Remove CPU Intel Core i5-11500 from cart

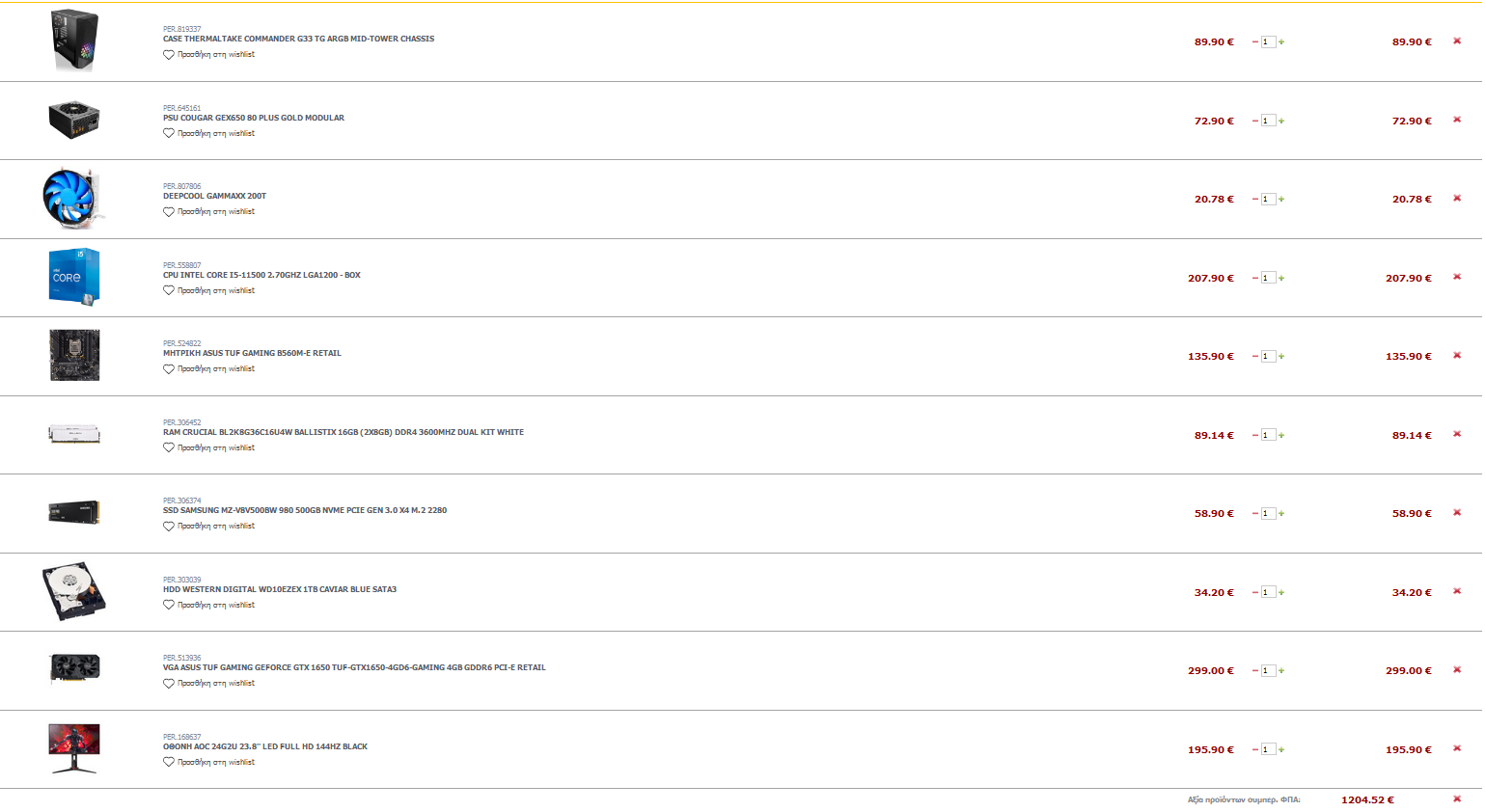(x=1457, y=277)
